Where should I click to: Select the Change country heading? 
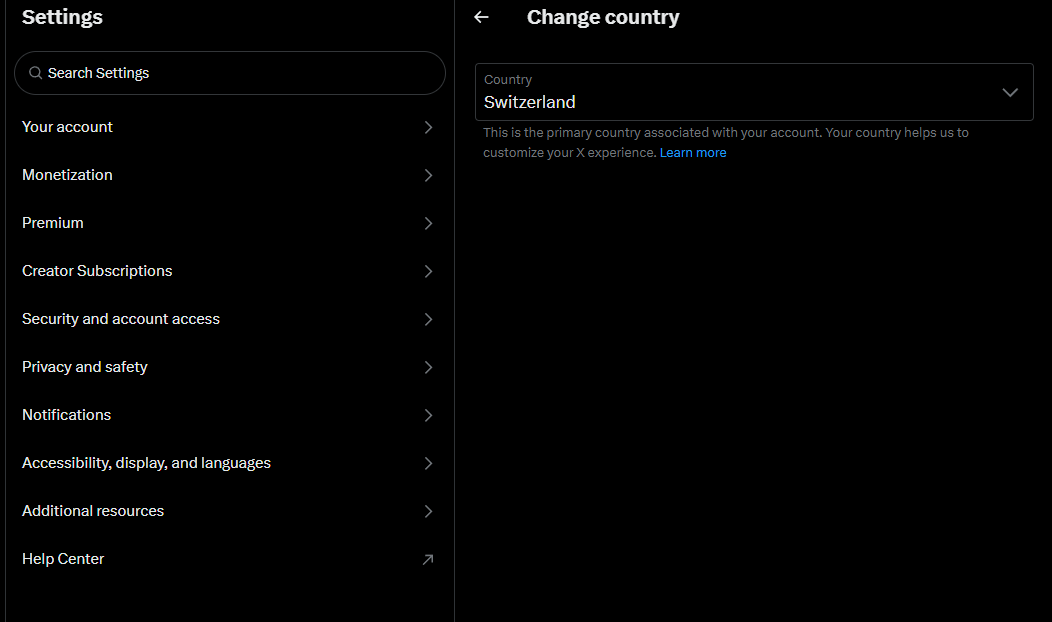603,17
